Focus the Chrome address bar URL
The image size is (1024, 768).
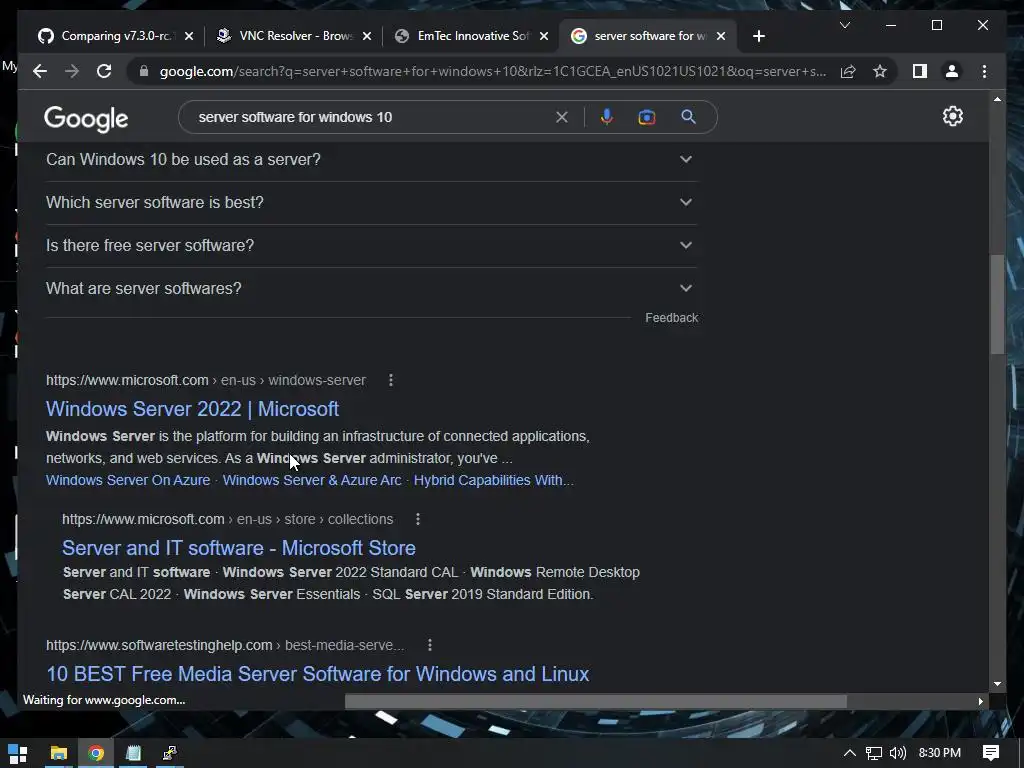click(x=493, y=71)
